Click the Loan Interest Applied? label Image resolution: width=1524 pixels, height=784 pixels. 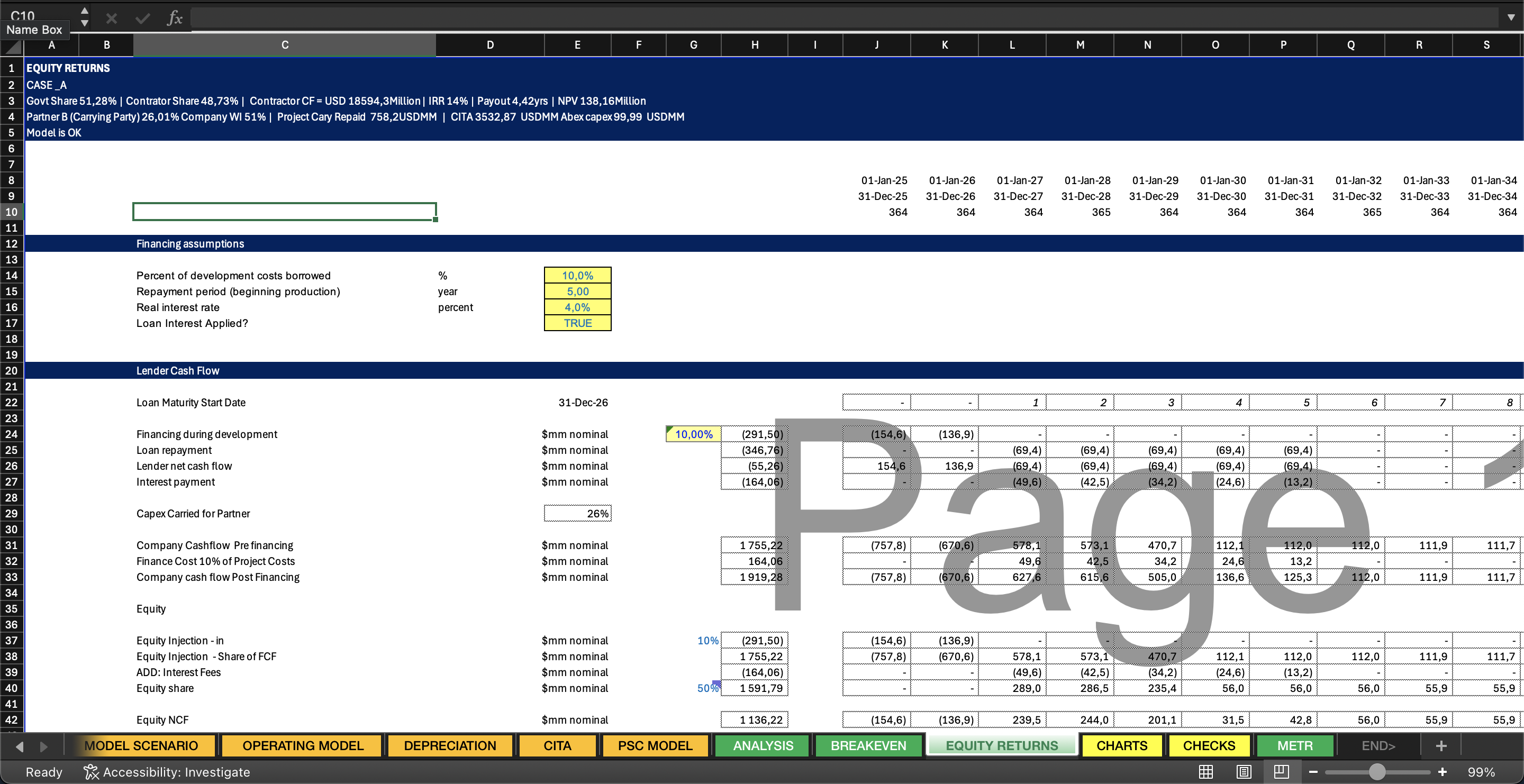point(192,323)
